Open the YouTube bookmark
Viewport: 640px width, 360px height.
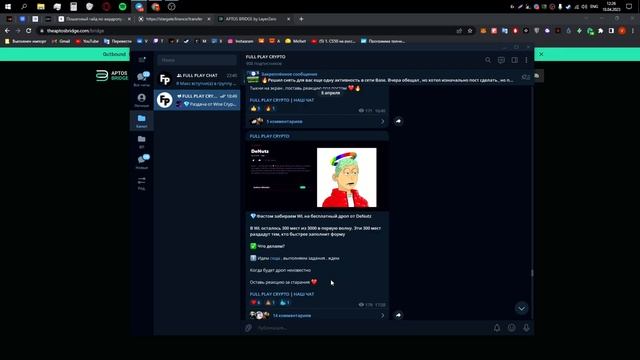coord(87,41)
